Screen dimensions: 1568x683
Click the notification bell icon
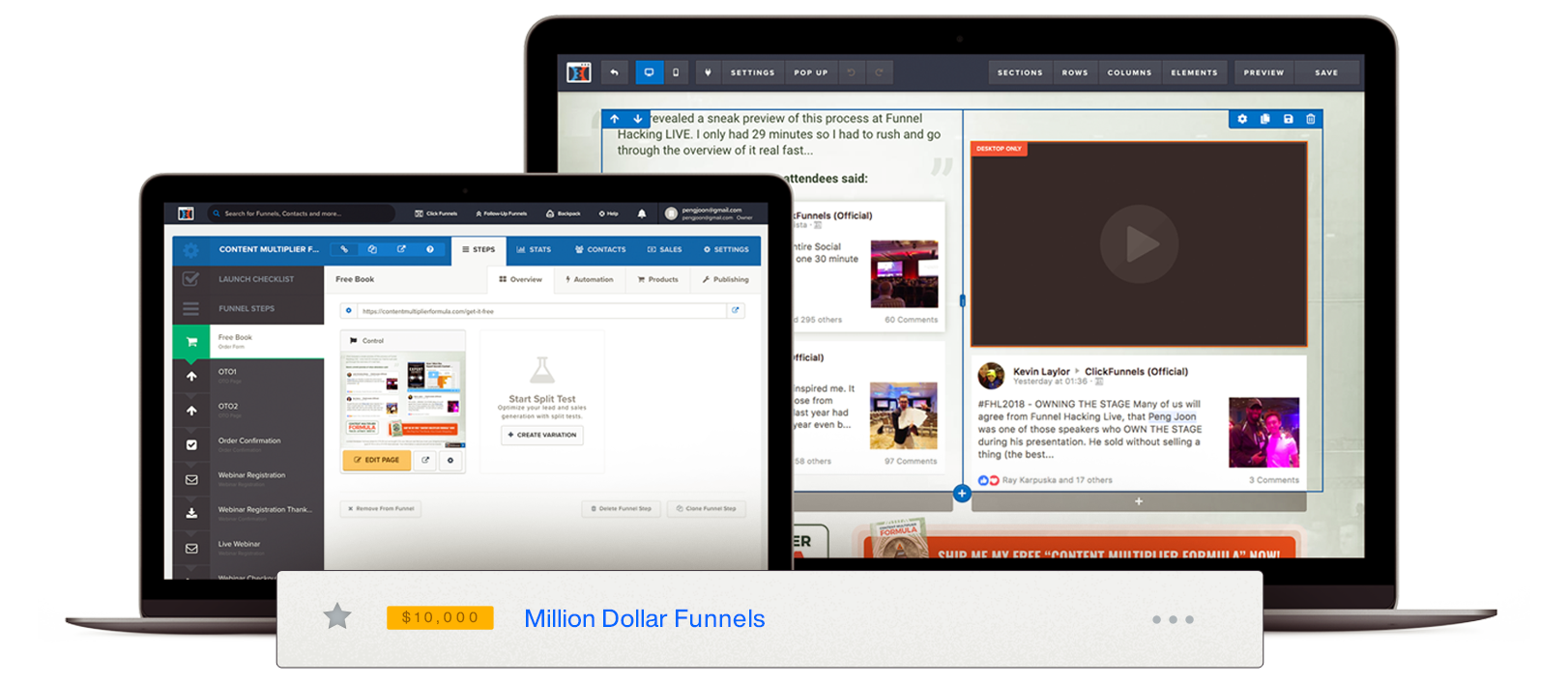coord(641,213)
